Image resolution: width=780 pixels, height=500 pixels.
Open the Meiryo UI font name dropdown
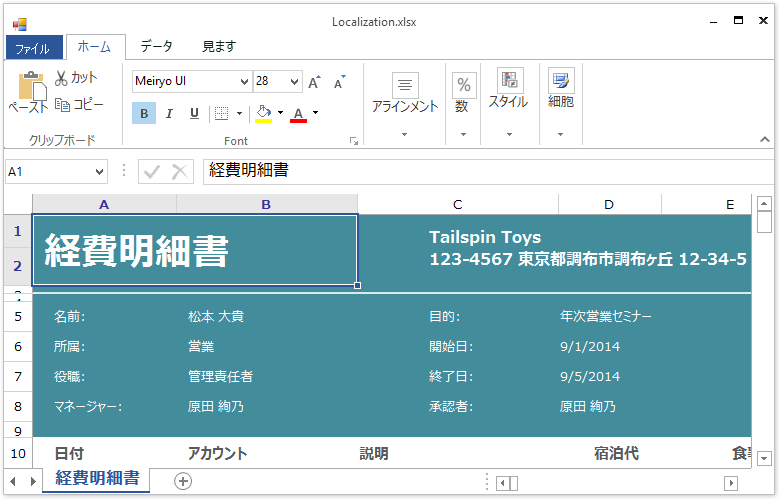coord(244,82)
